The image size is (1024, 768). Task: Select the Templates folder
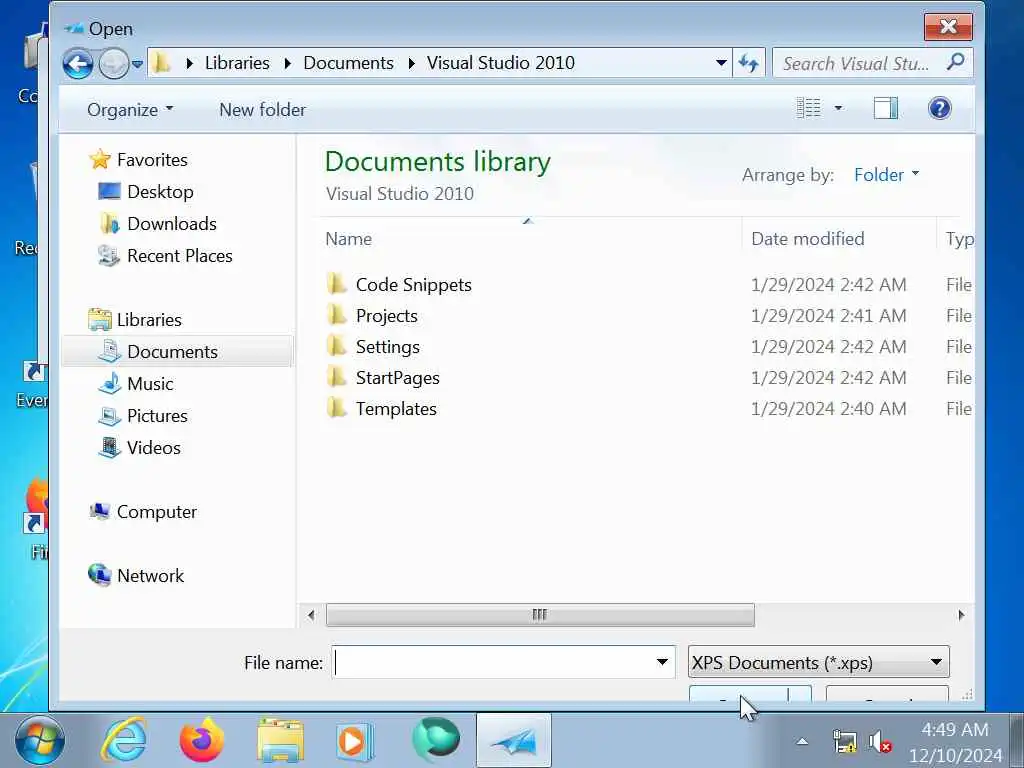point(396,409)
